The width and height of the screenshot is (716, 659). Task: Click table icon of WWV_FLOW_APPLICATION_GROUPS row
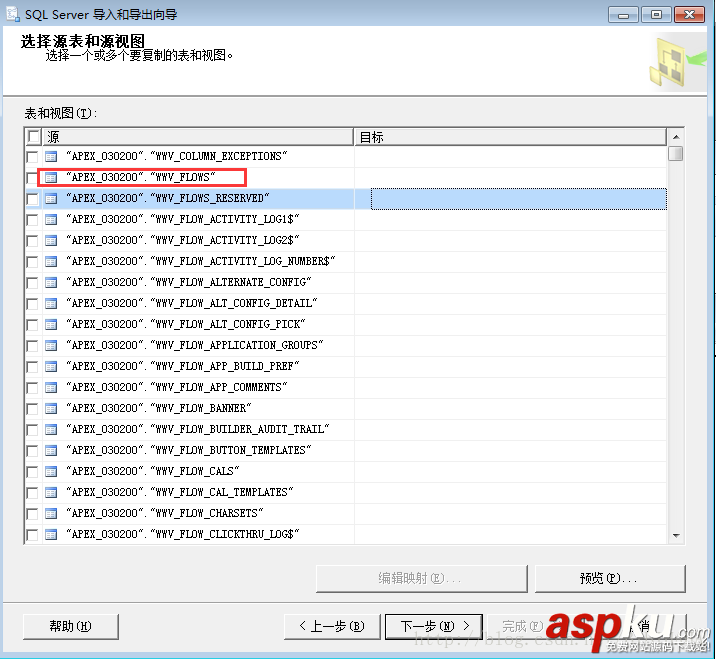click(51, 346)
